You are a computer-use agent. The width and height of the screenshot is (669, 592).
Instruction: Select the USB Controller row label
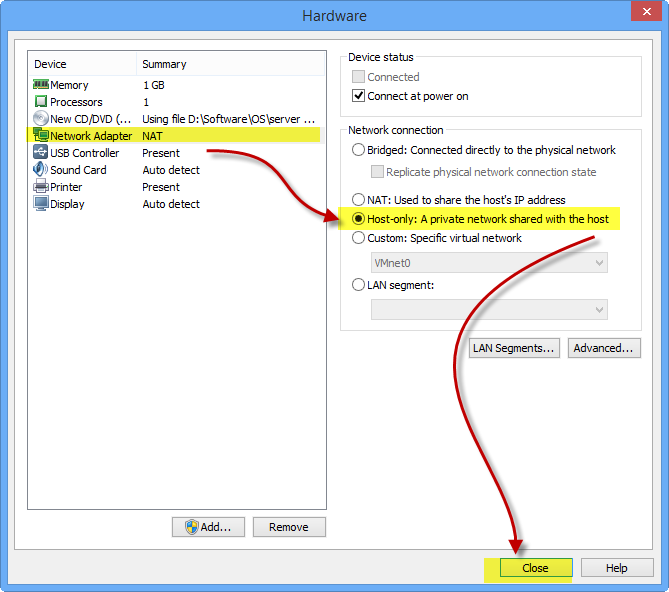pos(84,153)
